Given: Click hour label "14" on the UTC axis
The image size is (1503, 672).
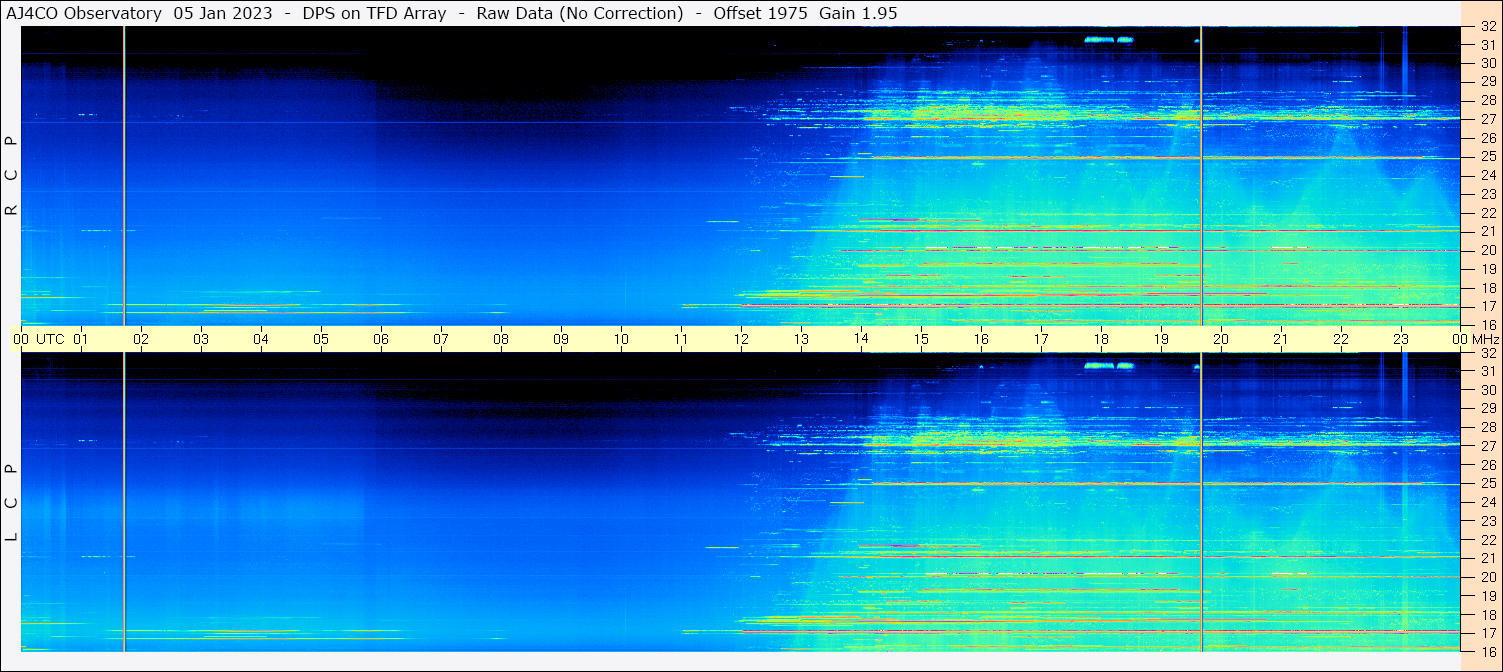Looking at the screenshot, I should coord(861,339).
